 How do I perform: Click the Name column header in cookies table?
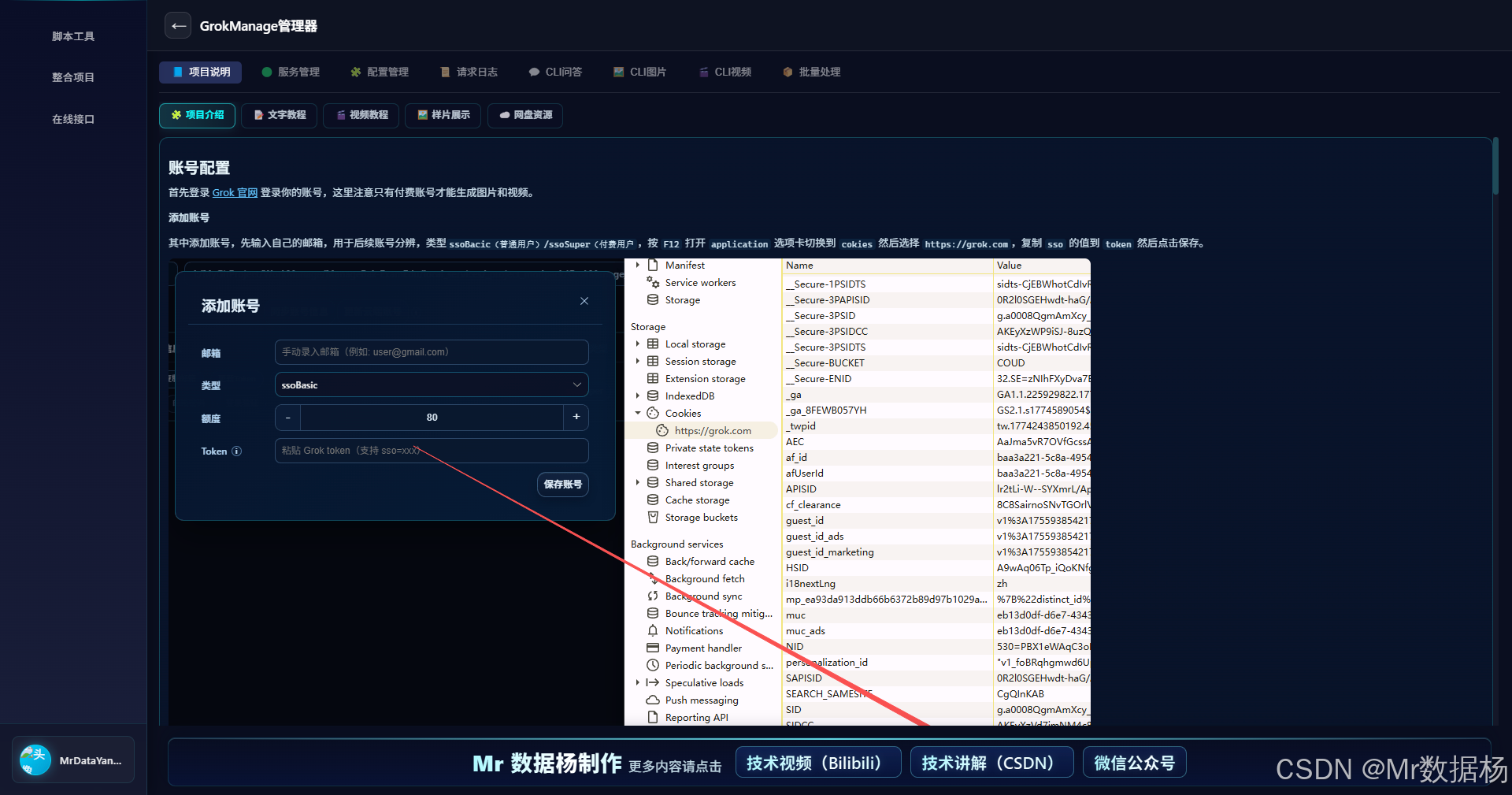[x=888, y=266]
